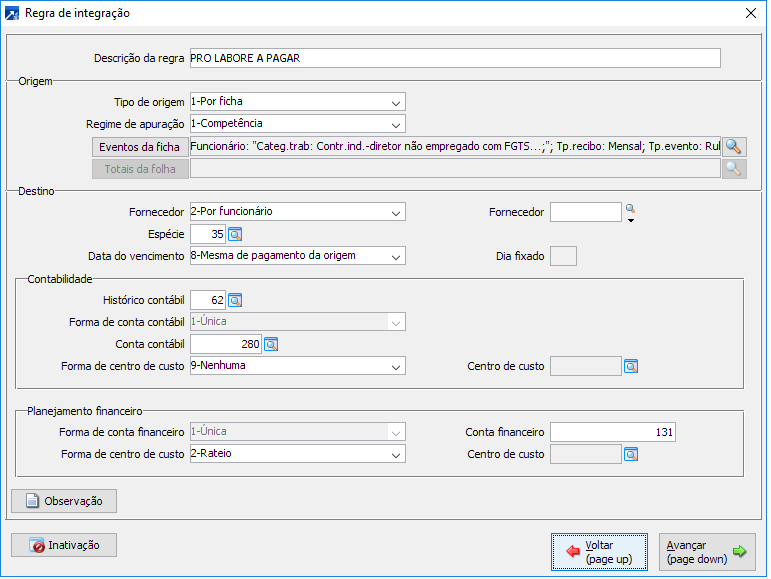Open the Regime de apuração dropdown

(x=397, y=124)
